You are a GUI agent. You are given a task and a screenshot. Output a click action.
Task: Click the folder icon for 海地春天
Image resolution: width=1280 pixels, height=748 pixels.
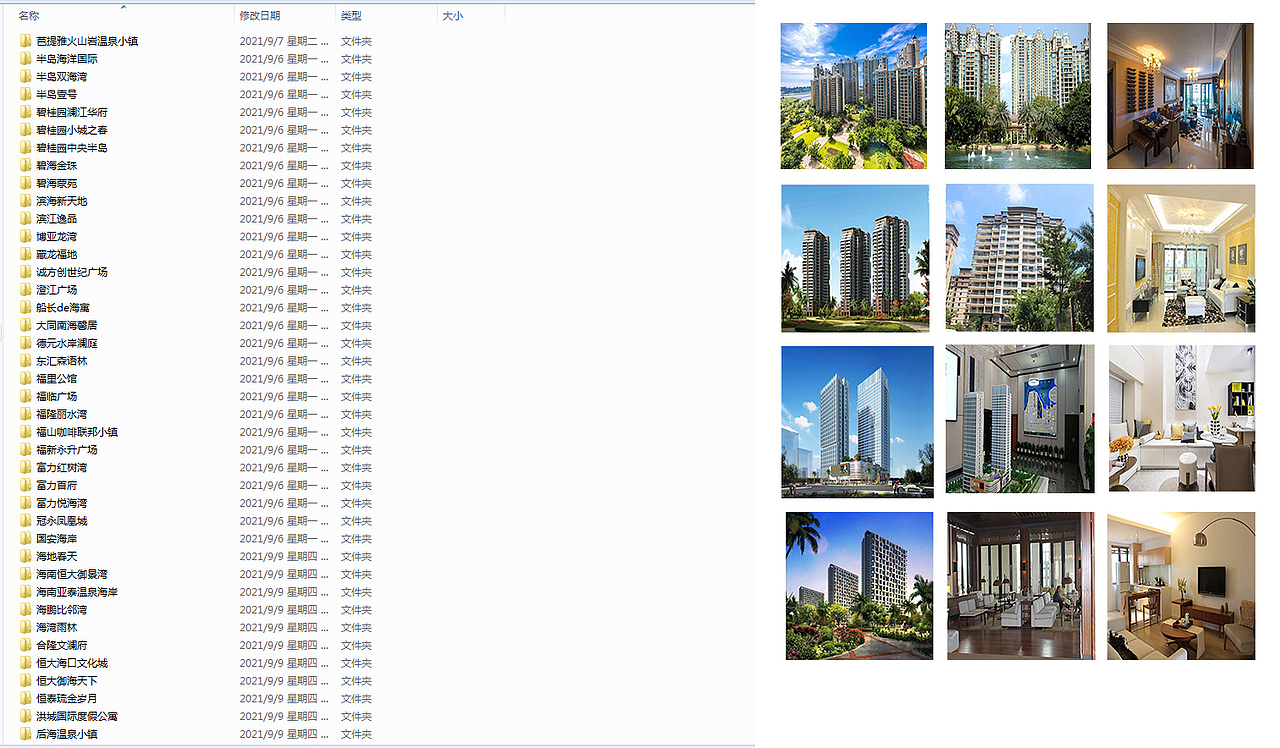coord(26,556)
